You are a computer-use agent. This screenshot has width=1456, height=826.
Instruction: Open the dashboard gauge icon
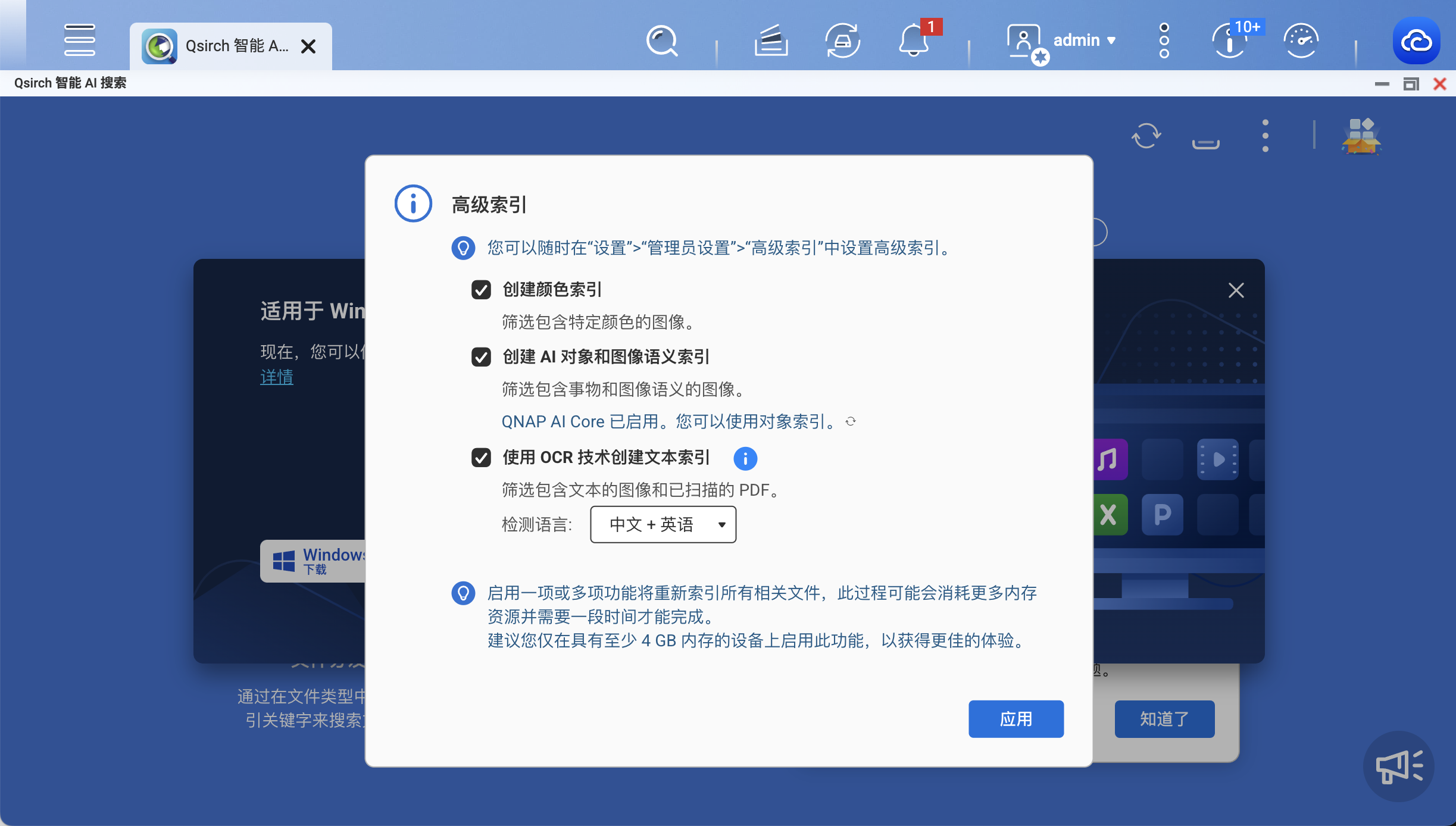[x=1301, y=40]
